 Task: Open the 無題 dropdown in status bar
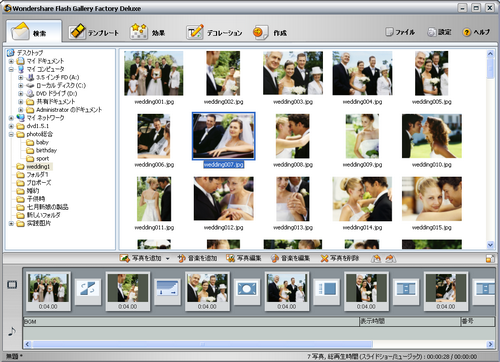tap(14, 356)
